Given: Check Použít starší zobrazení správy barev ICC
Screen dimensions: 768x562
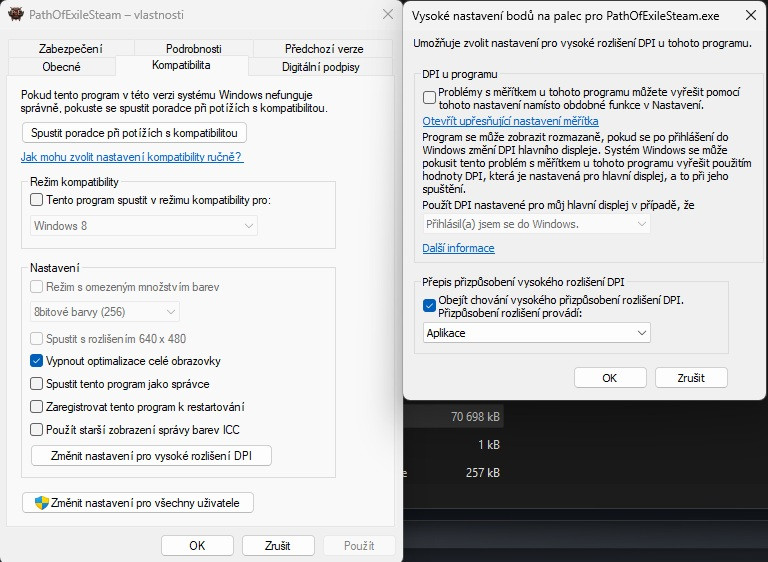Looking at the screenshot, I should click(x=36, y=430).
